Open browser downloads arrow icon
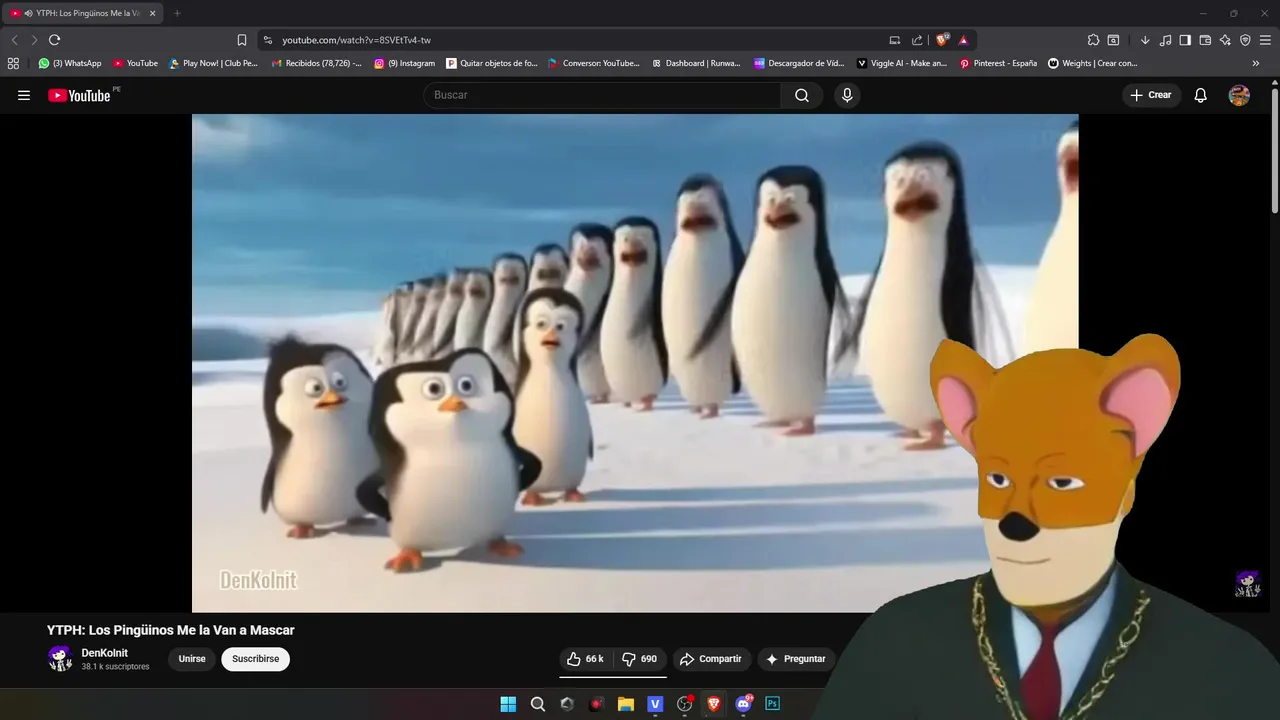 tap(1145, 40)
